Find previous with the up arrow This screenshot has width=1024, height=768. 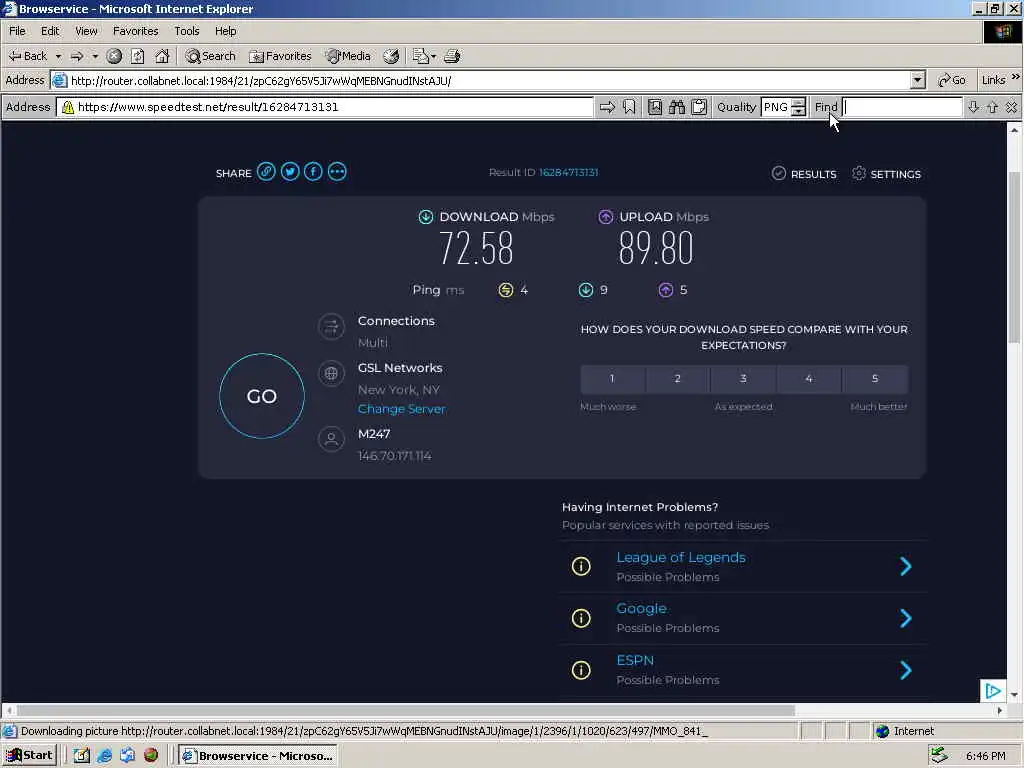pos(993,107)
